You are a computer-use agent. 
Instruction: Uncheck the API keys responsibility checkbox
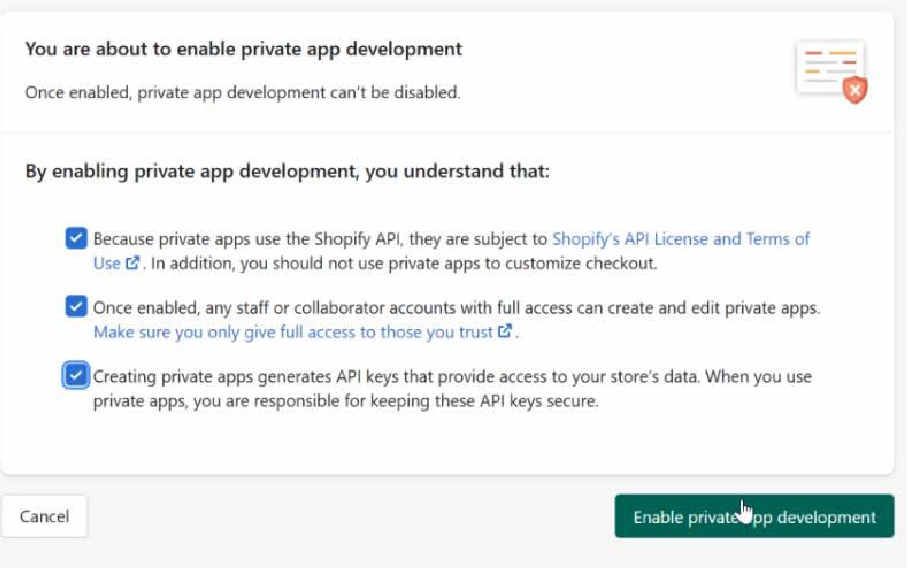pos(76,375)
